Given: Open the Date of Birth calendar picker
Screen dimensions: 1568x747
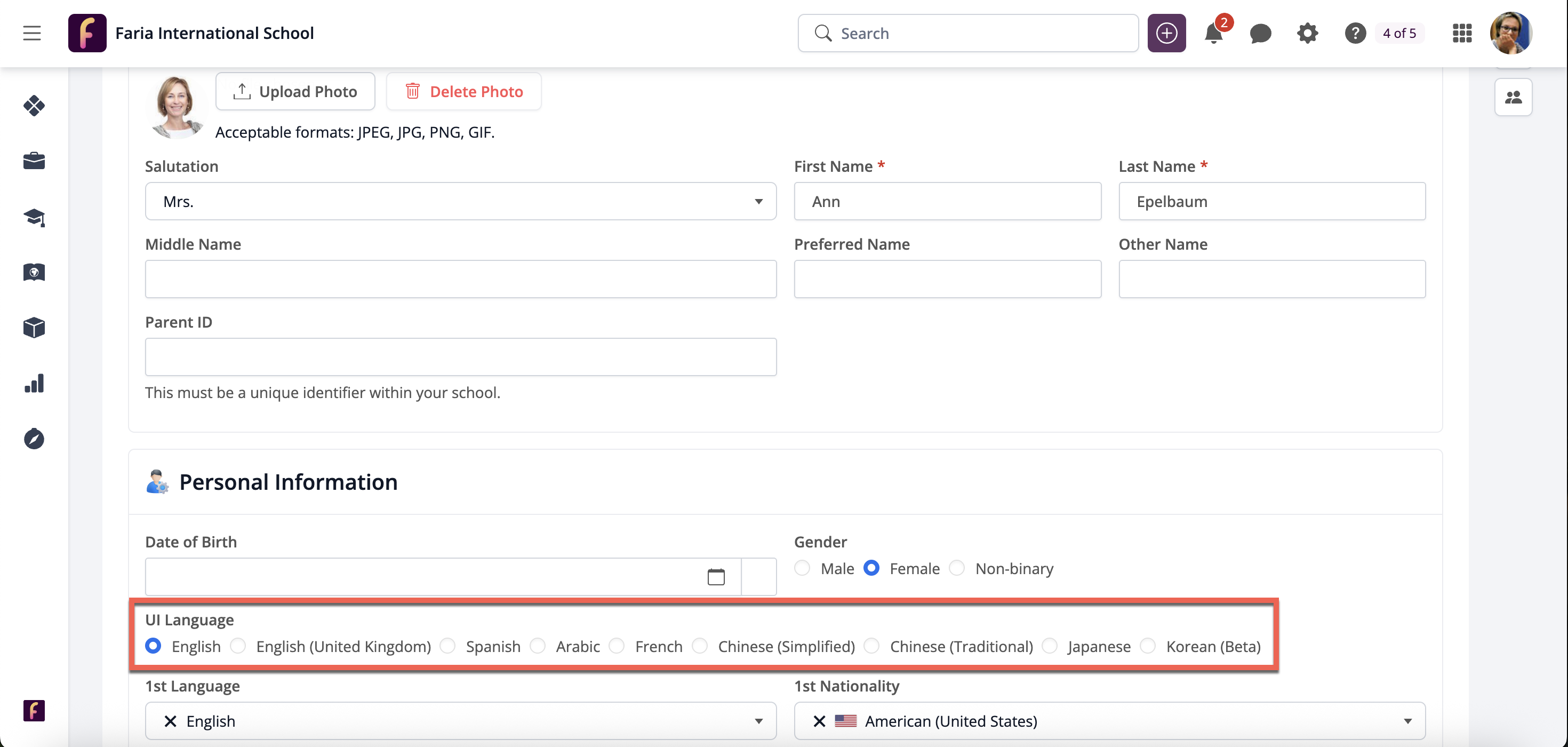Looking at the screenshot, I should tap(716, 577).
